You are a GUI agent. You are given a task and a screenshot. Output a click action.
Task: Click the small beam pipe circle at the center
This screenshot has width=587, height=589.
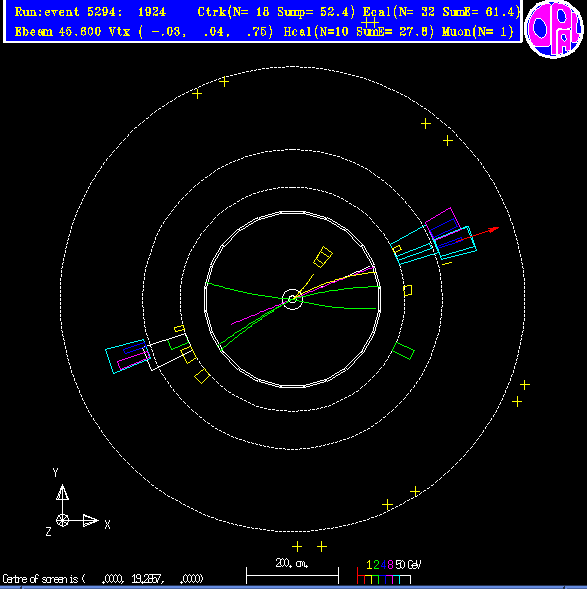click(292, 299)
